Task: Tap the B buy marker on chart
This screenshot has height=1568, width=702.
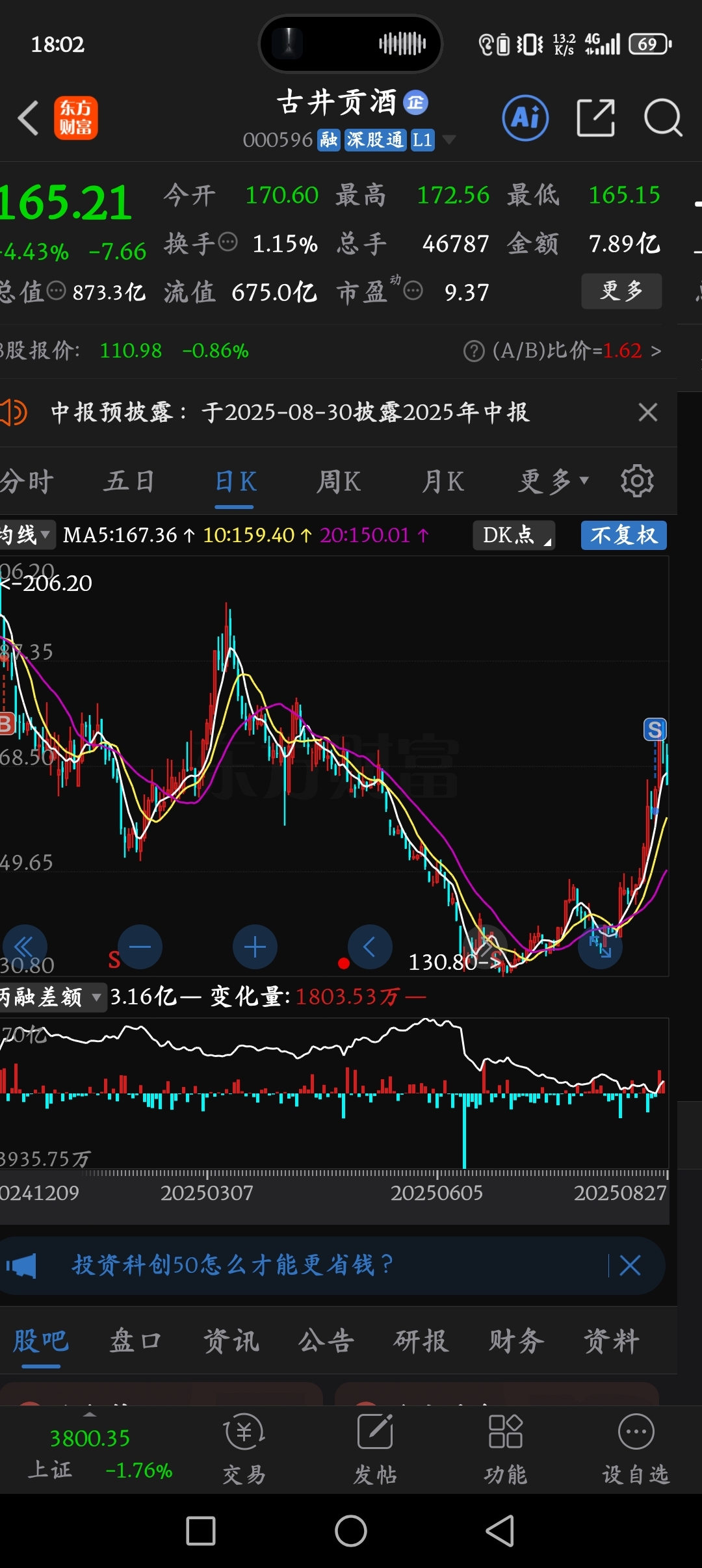Action: (x=6, y=724)
